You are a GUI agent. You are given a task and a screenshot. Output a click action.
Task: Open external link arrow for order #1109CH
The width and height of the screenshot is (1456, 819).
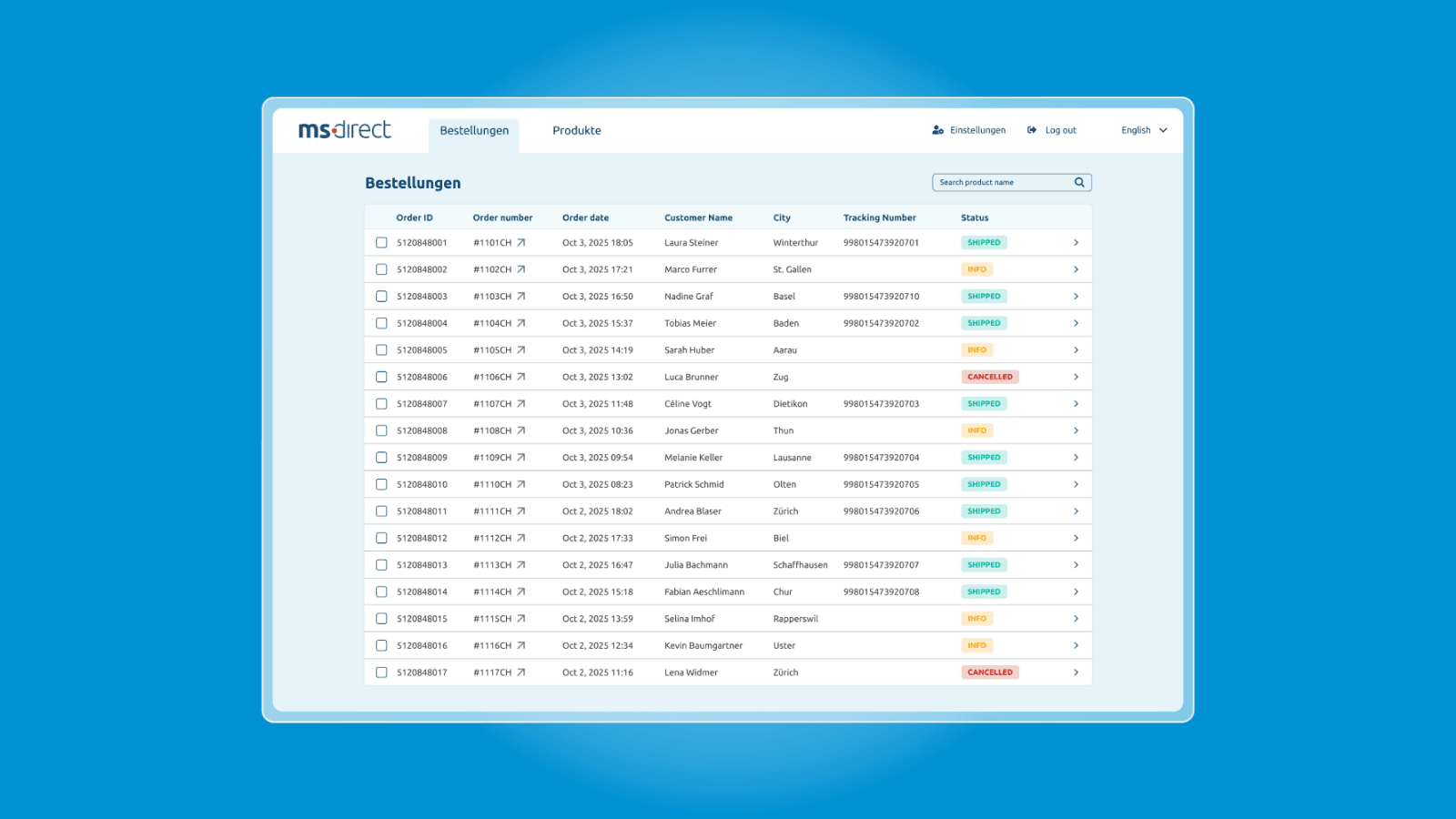click(521, 458)
